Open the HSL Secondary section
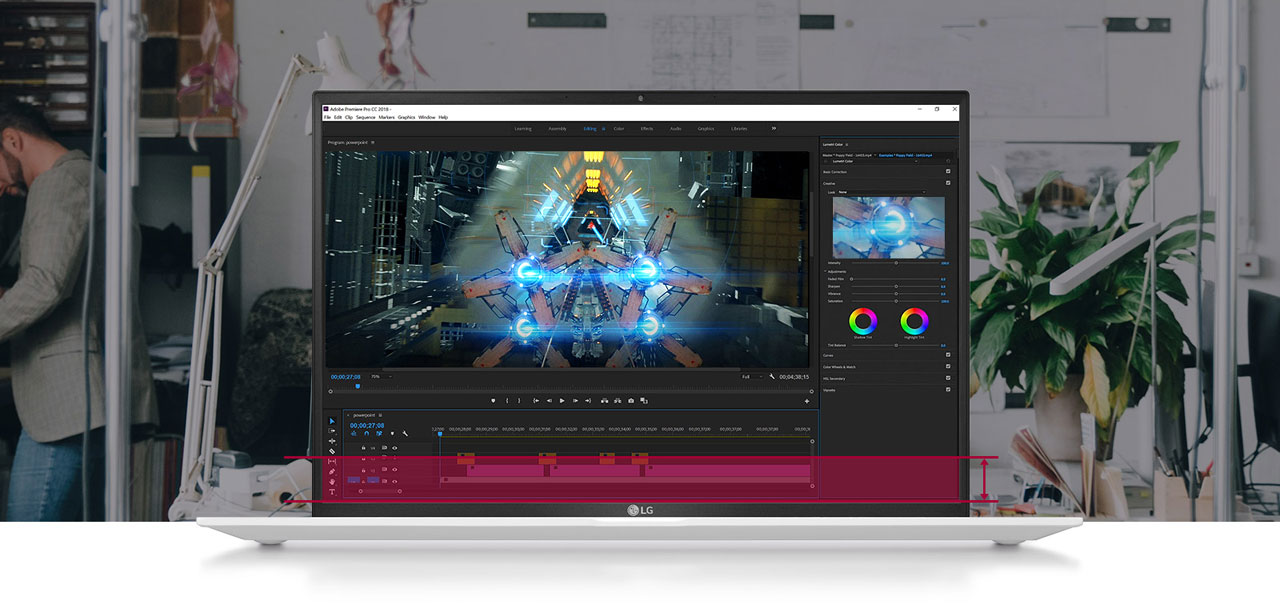1280x605 pixels. 834,379
